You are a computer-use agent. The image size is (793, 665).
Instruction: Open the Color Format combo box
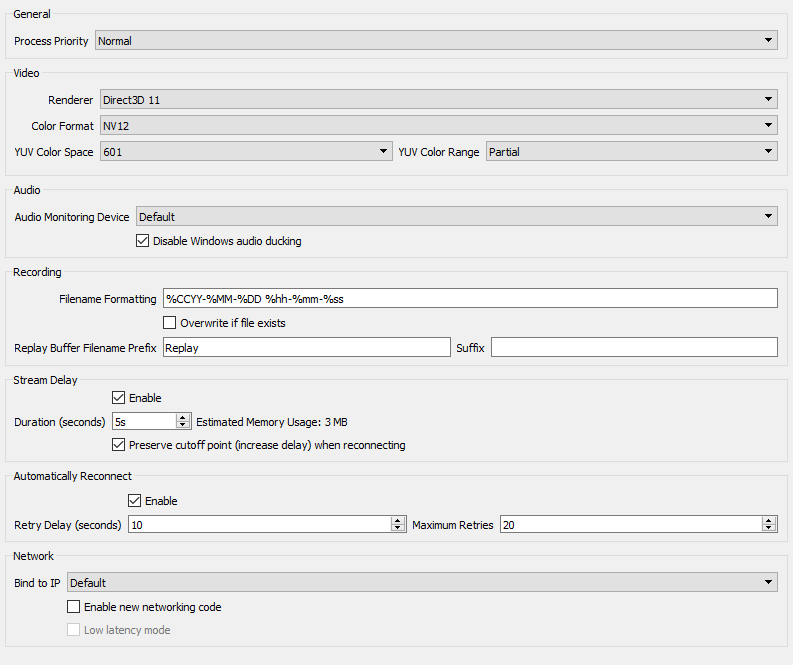pos(438,125)
